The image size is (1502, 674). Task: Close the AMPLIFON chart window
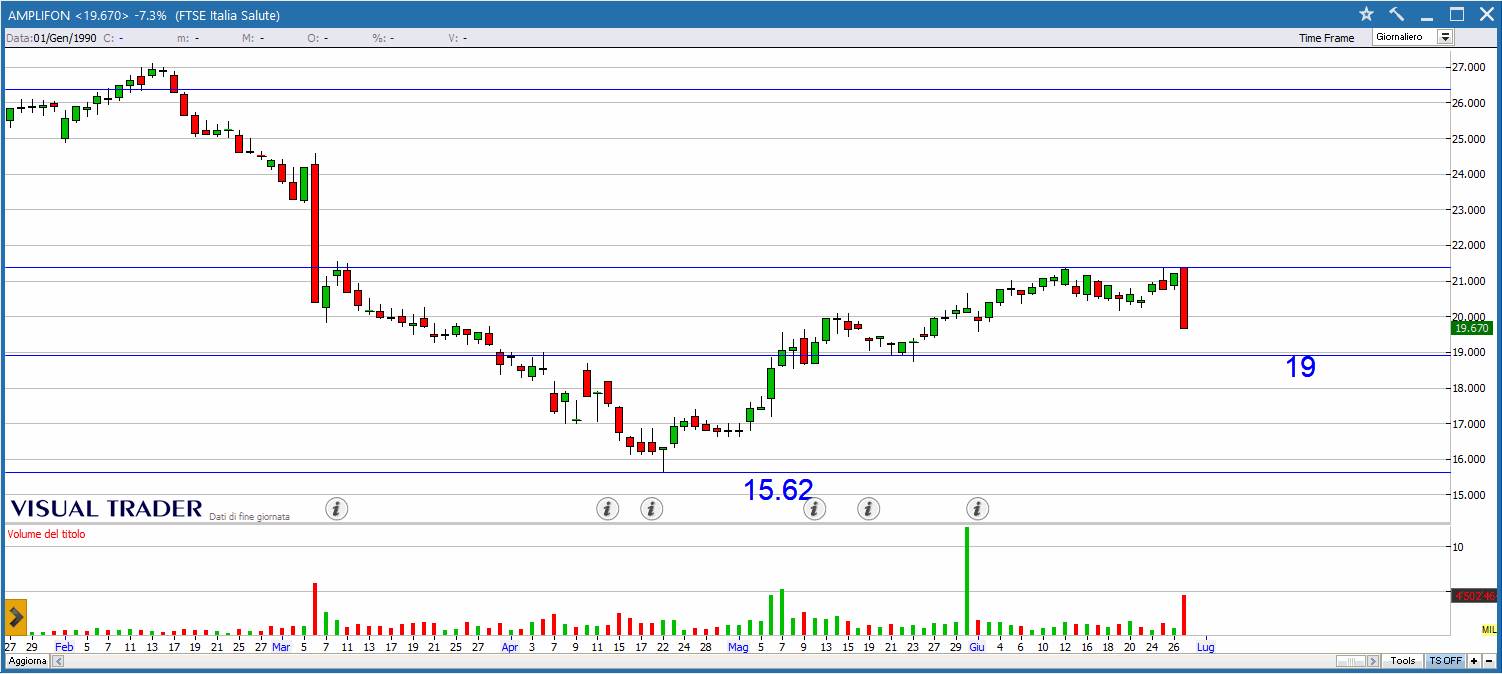pyautogui.click(x=1485, y=14)
